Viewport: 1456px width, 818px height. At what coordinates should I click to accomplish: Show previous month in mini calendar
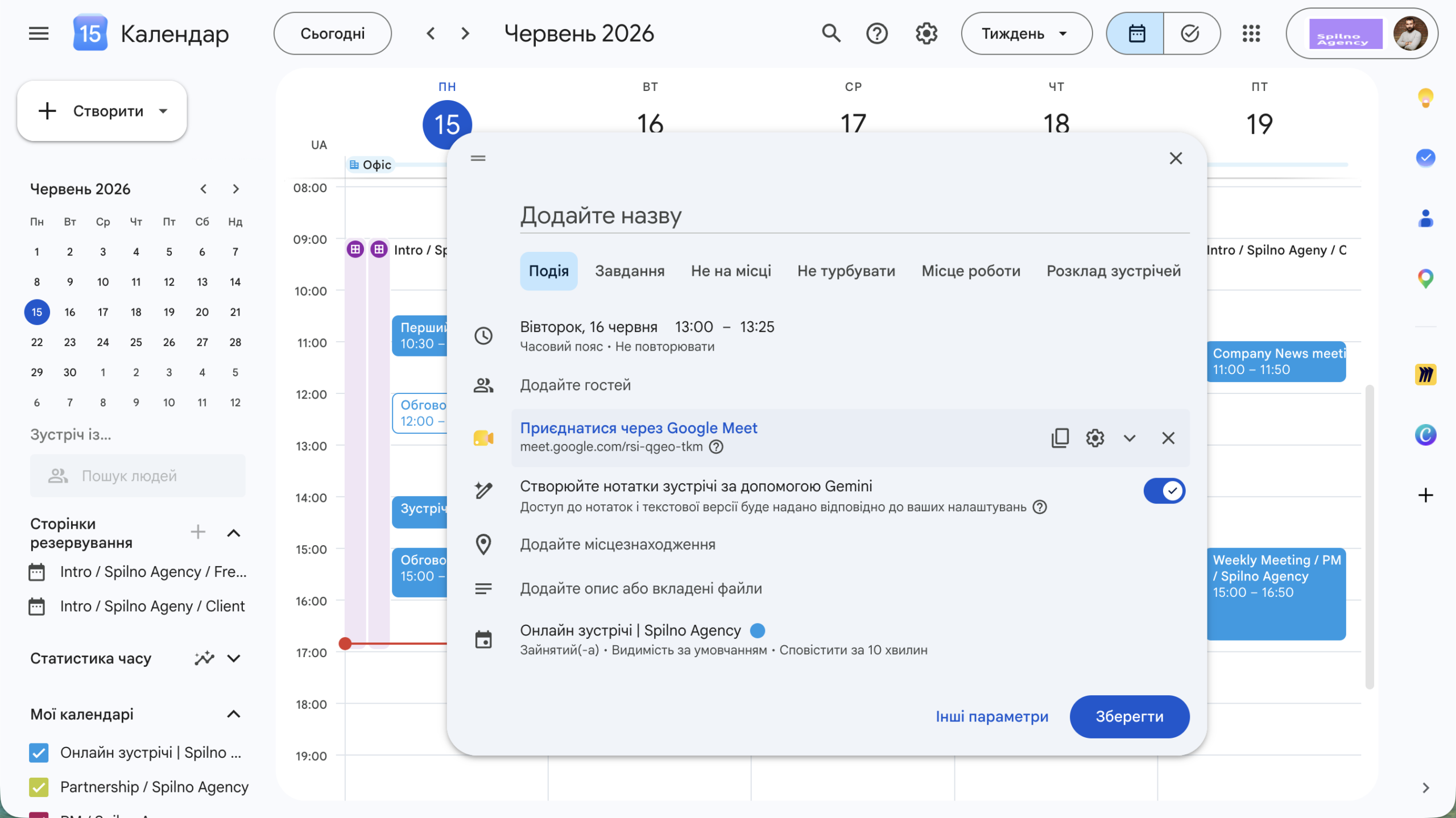coord(203,189)
